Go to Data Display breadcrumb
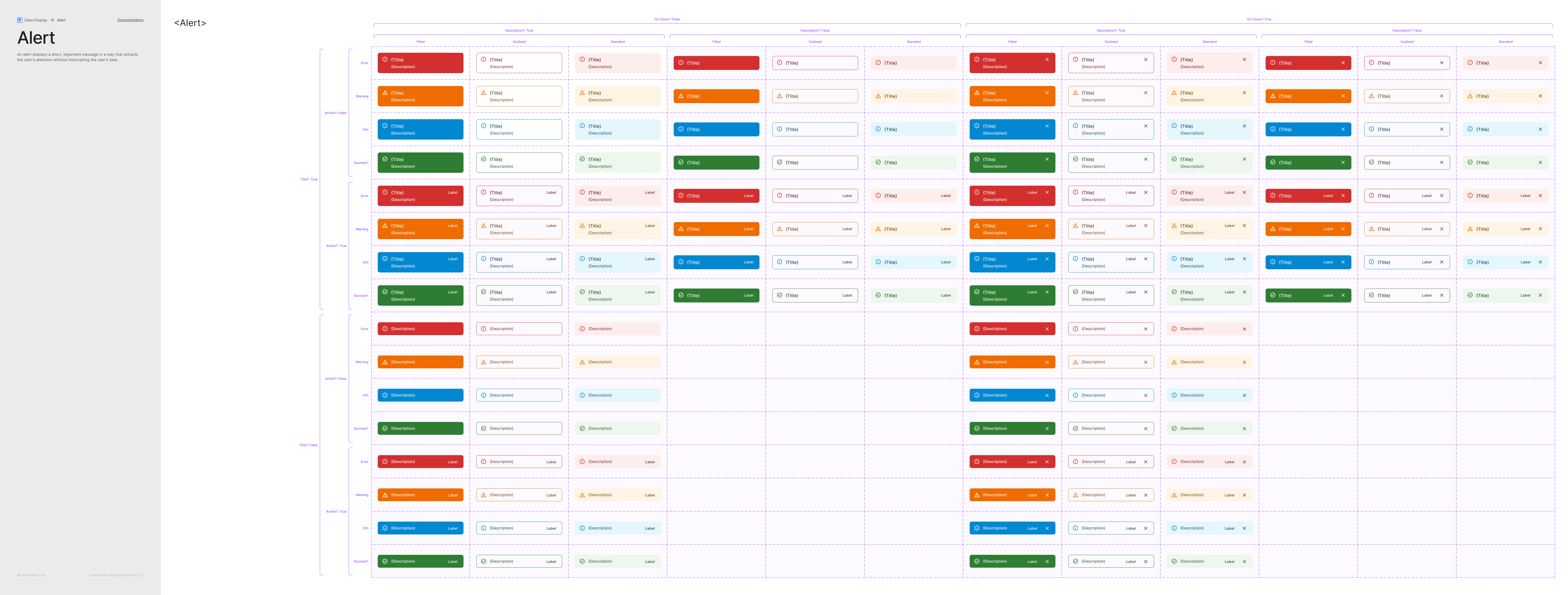Image resolution: width=1568 pixels, height=595 pixels. [35, 20]
